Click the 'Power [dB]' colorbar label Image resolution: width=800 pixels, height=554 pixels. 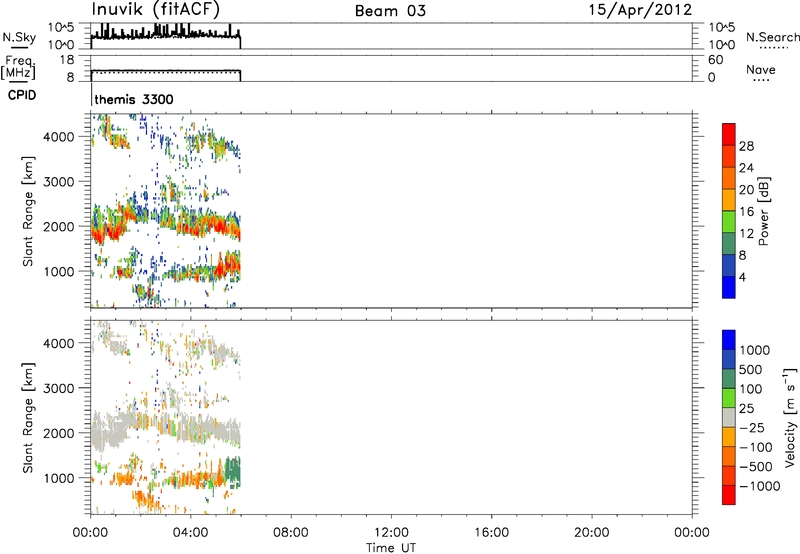pyautogui.click(x=764, y=211)
